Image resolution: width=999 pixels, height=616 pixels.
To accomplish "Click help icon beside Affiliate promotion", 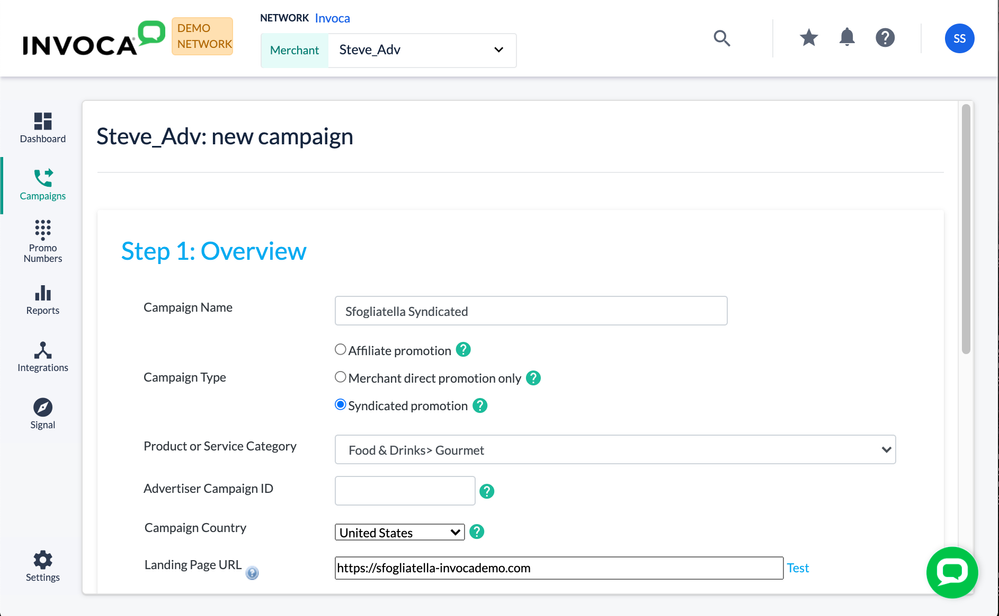I will (x=463, y=350).
